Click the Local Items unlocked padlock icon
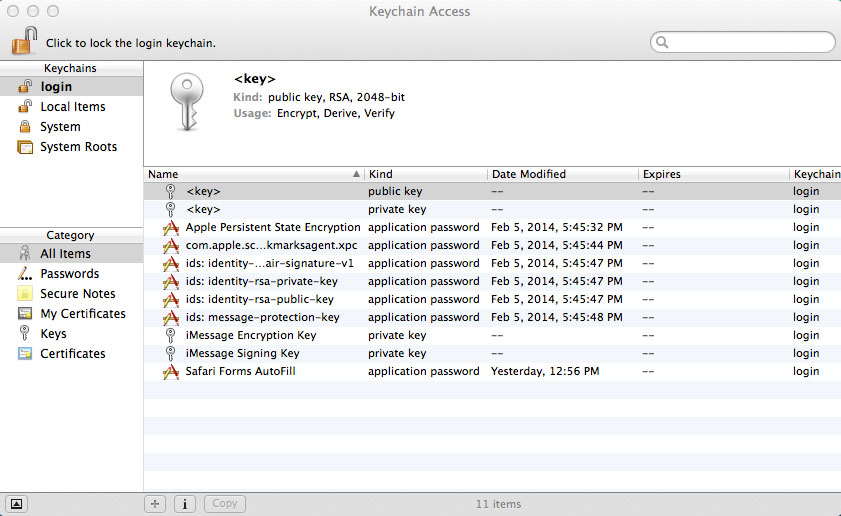 25,106
